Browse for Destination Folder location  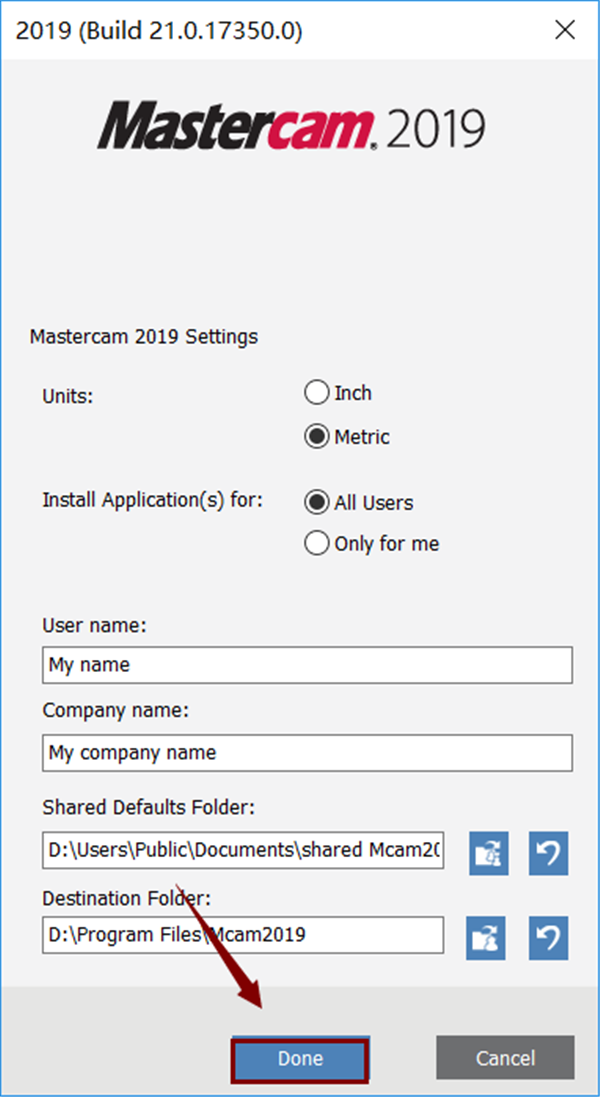486,938
